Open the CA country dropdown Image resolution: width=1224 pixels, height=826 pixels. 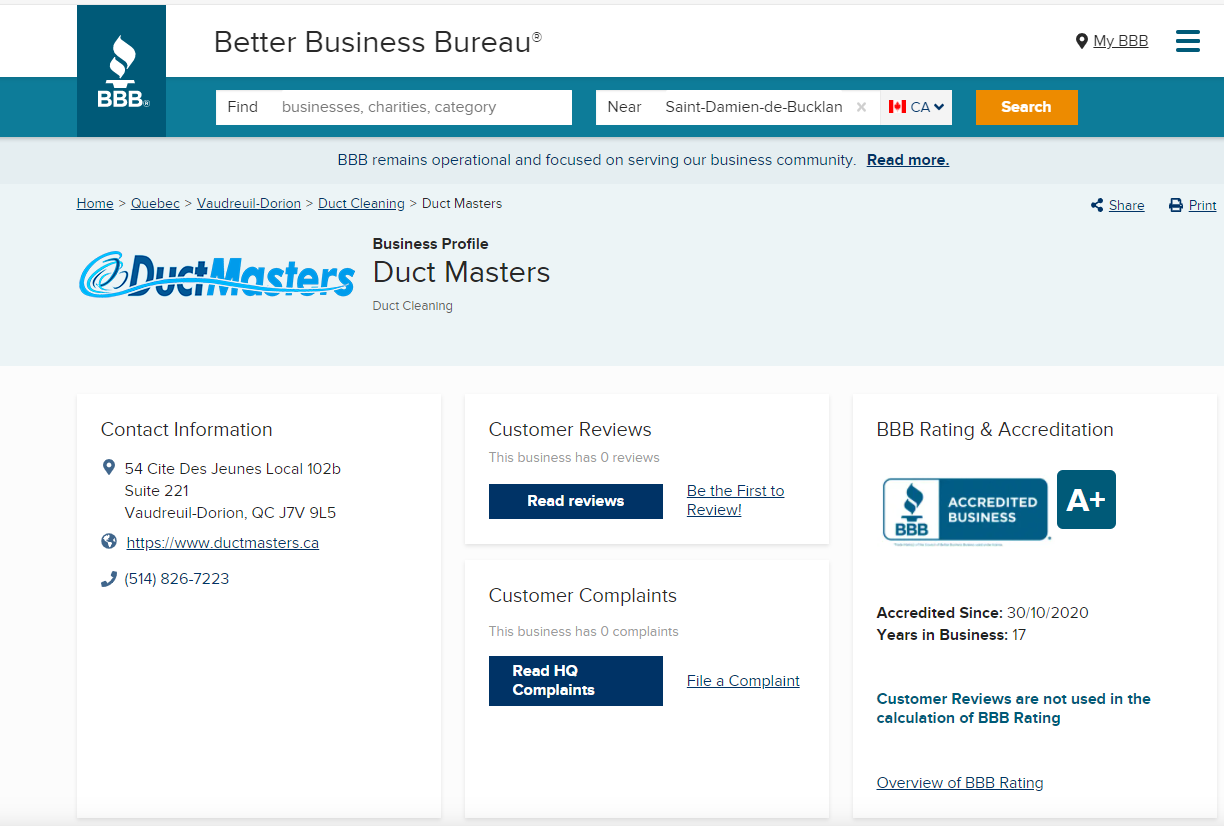point(916,107)
